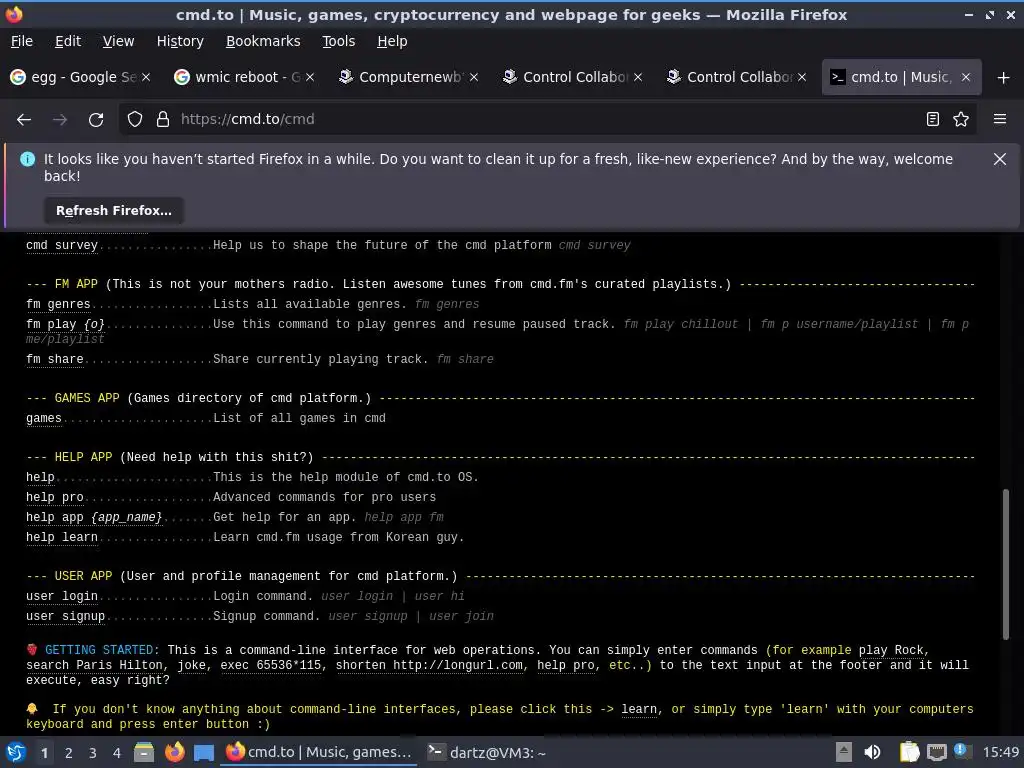
Task: Open the Firefox hamburger application menu
Action: pos(1000,120)
